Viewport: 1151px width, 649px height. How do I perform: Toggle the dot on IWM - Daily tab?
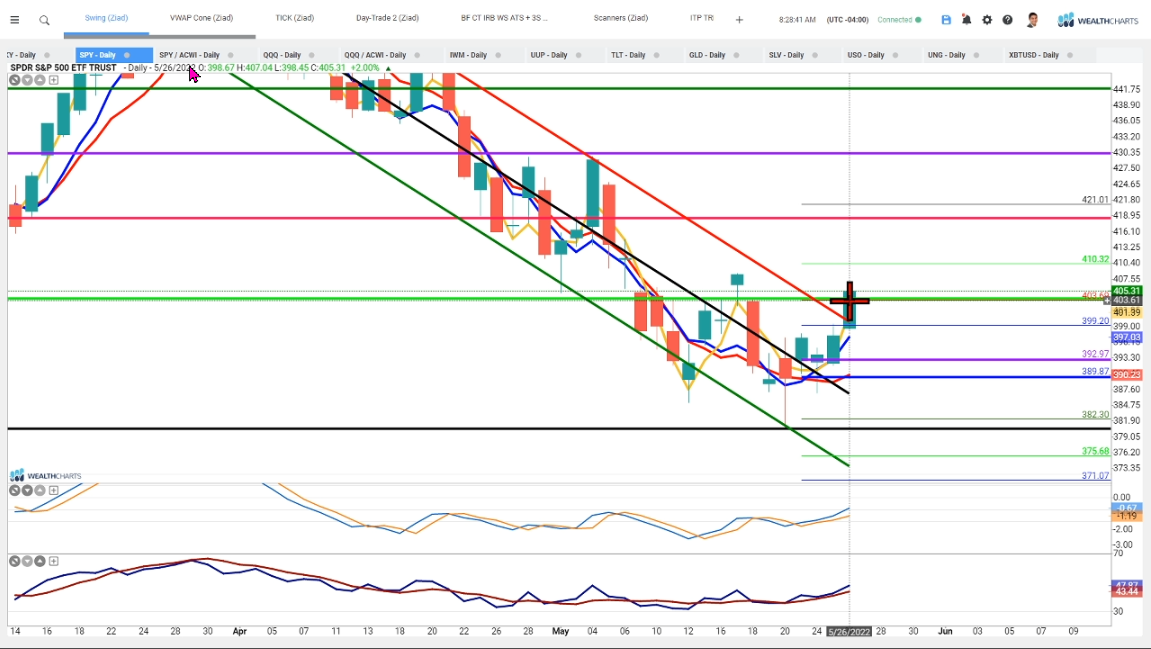click(498, 55)
